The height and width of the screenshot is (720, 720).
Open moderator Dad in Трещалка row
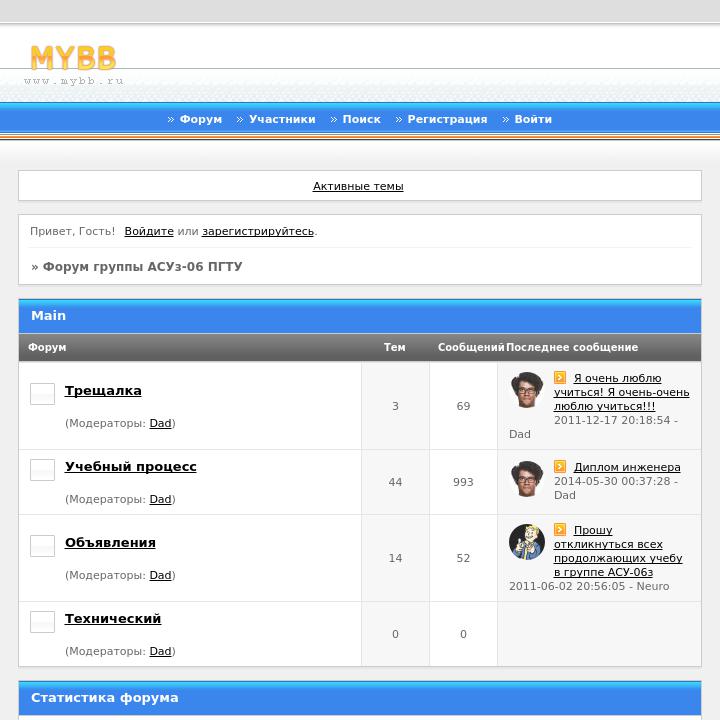click(160, 423)
